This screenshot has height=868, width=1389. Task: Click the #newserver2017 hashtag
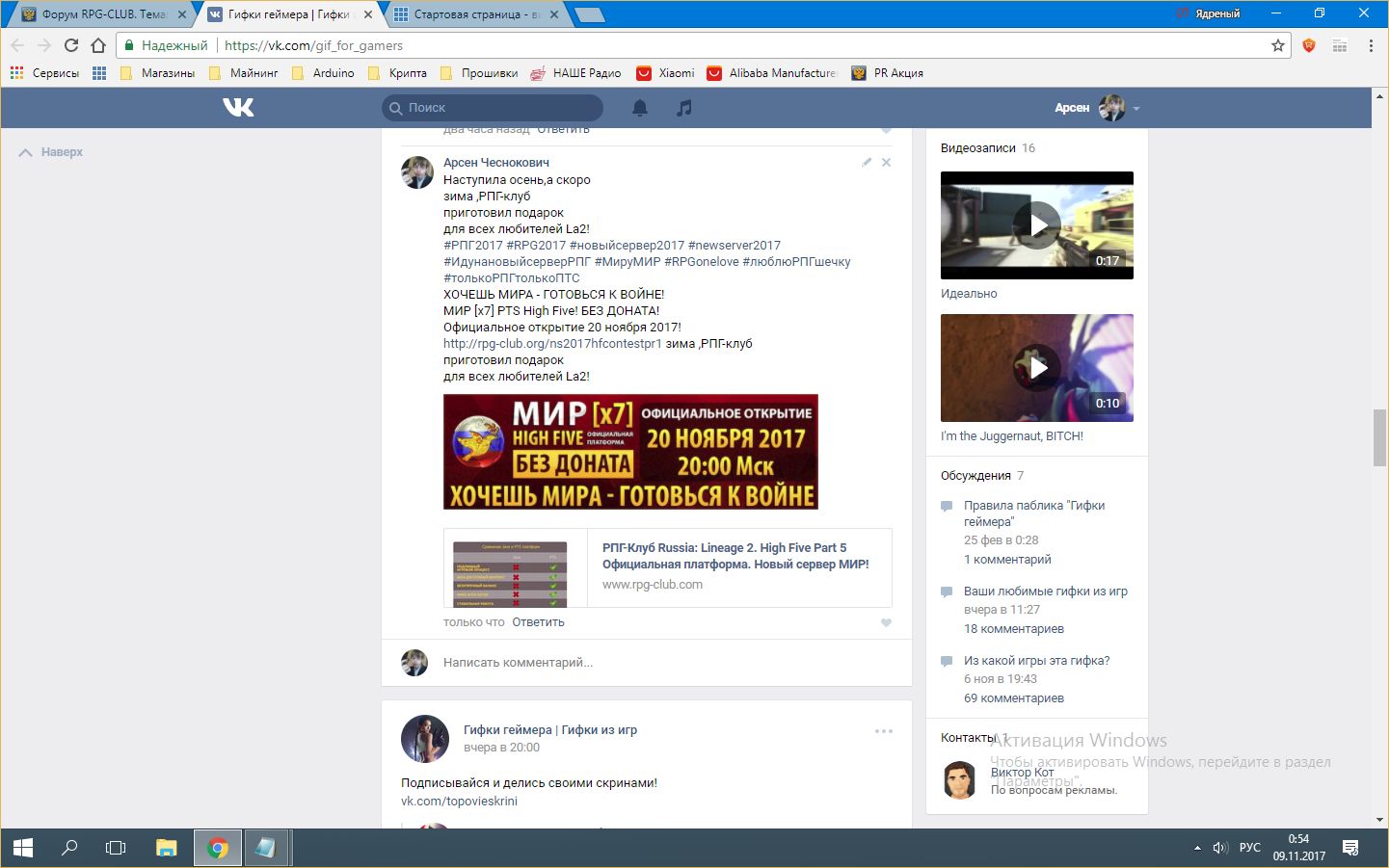pyautogui.click(x=735, y=246)
